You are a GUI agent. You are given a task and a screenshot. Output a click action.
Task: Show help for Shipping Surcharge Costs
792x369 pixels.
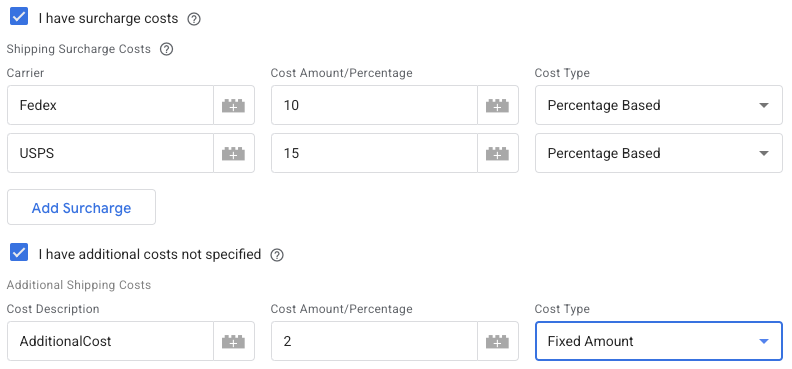point(166,49)
